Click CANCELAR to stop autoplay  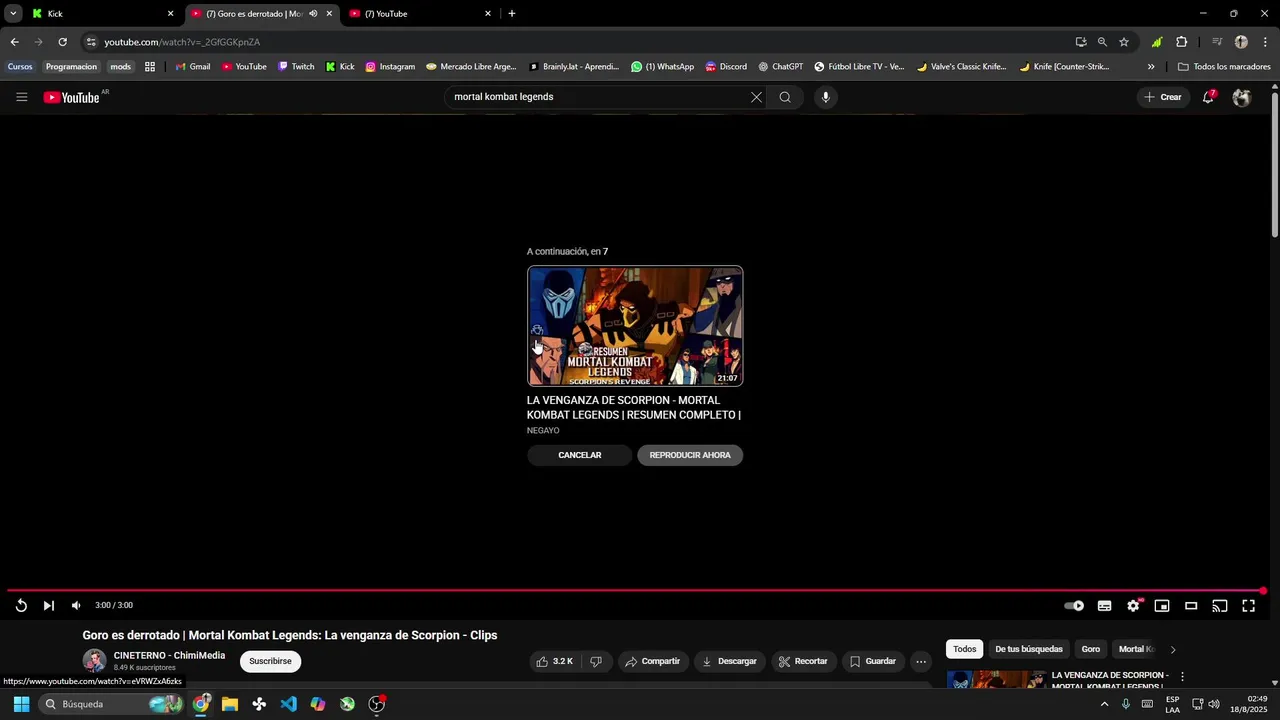tap(580, 455)
